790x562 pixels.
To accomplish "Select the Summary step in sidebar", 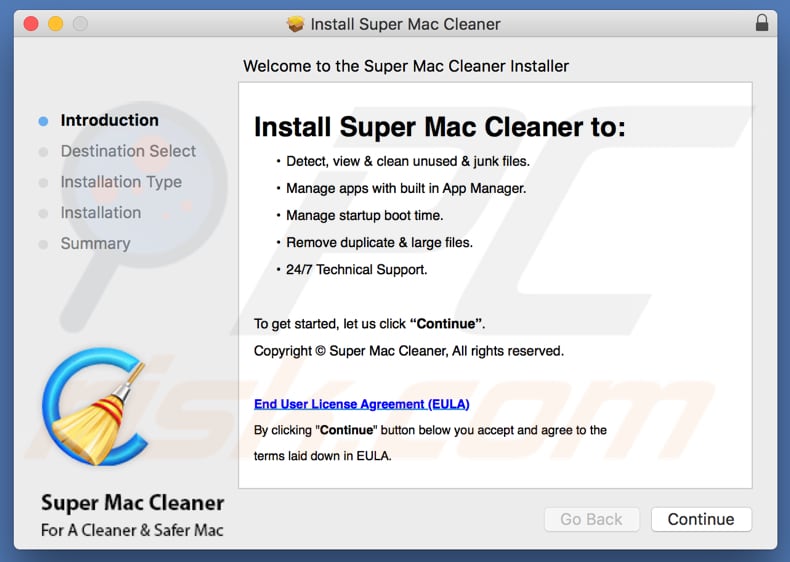I will pos(95,244).
